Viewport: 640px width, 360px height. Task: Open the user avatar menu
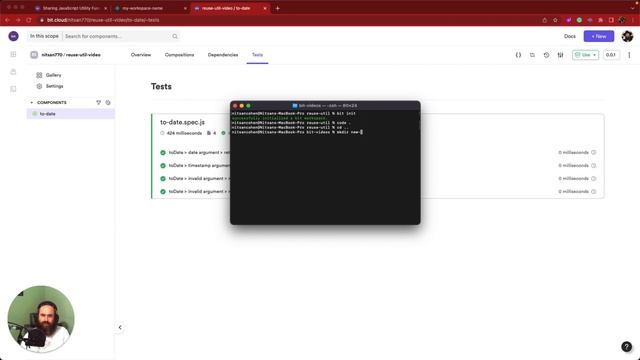click(627, 36)
